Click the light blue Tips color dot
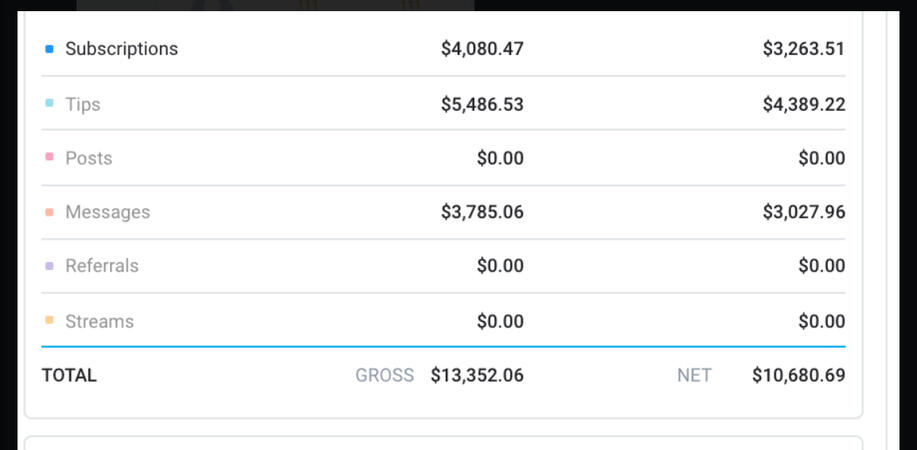This screenshot has width=917, height=450. 49,103
